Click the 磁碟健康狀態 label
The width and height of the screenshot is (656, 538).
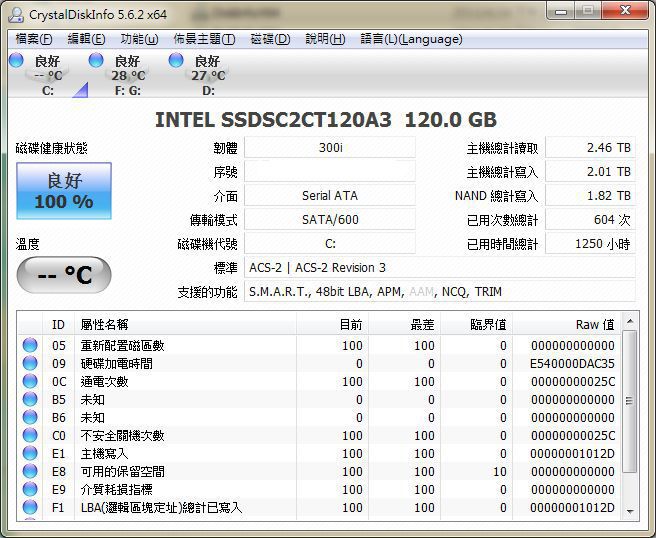pos(51,148)
